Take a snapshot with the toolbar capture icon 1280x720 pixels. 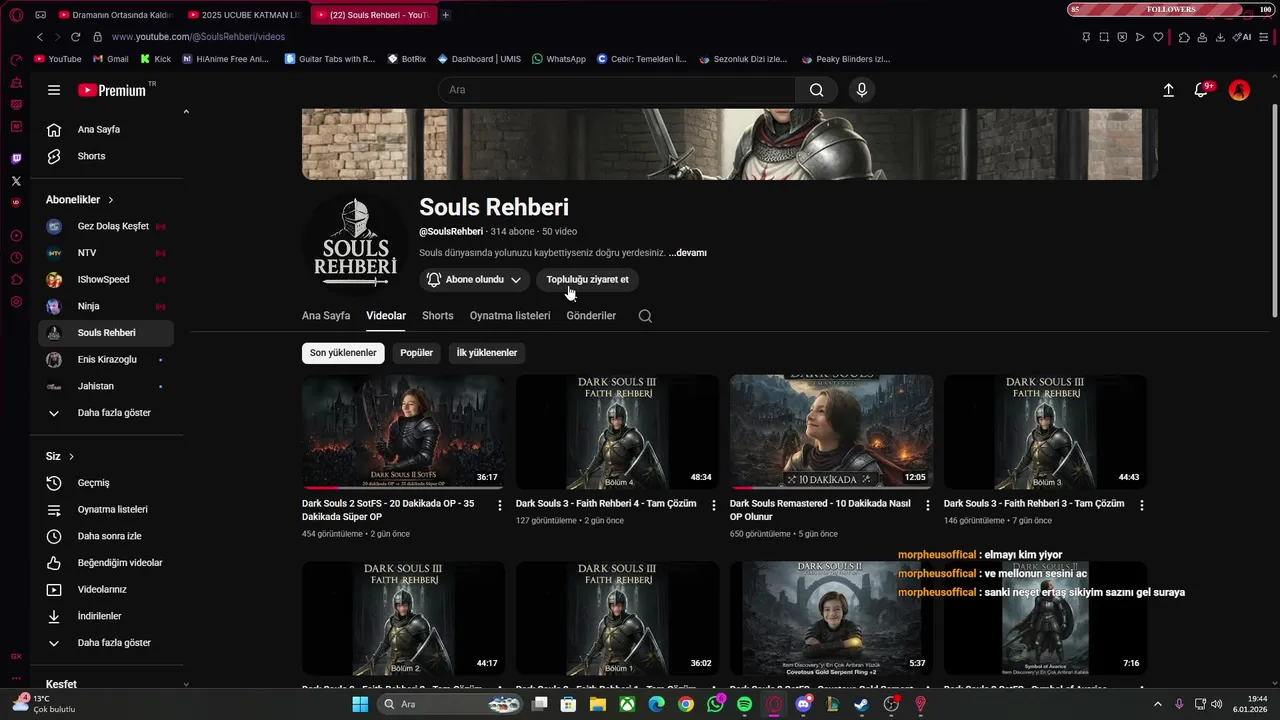(1104, 37)
